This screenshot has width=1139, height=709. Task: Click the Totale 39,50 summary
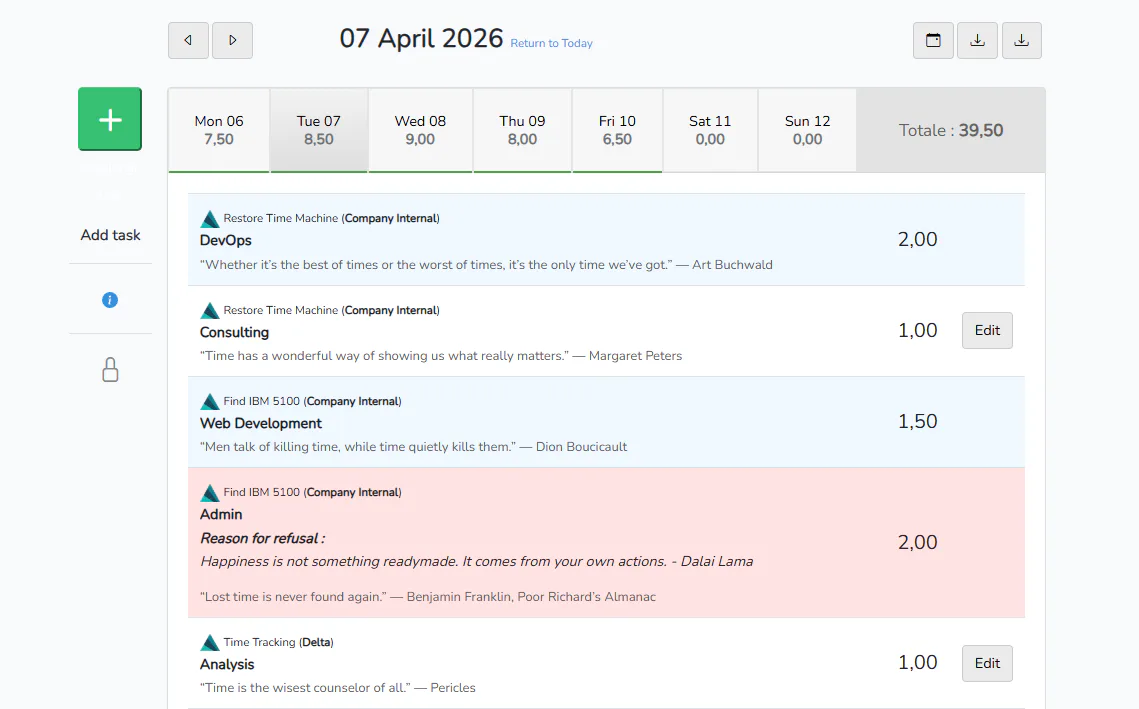(x=951, y=130)
